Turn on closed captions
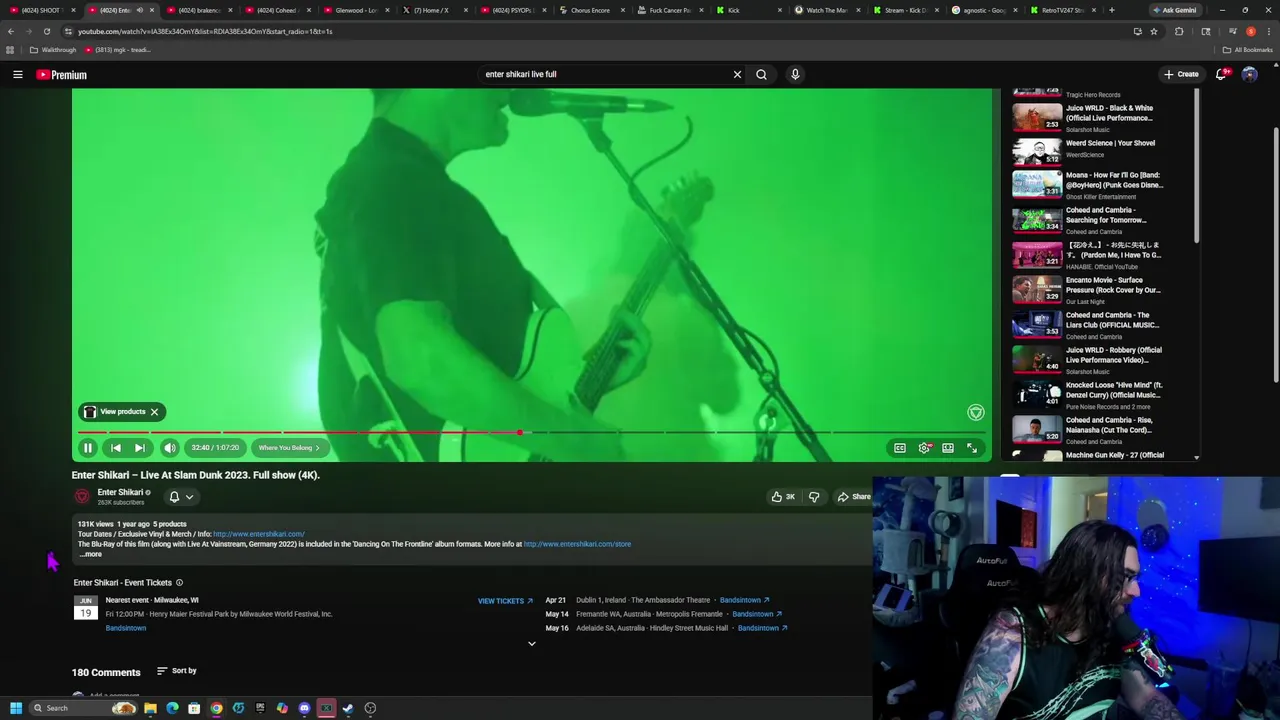Screen dimensions: 1280x720 click(899, 448)
